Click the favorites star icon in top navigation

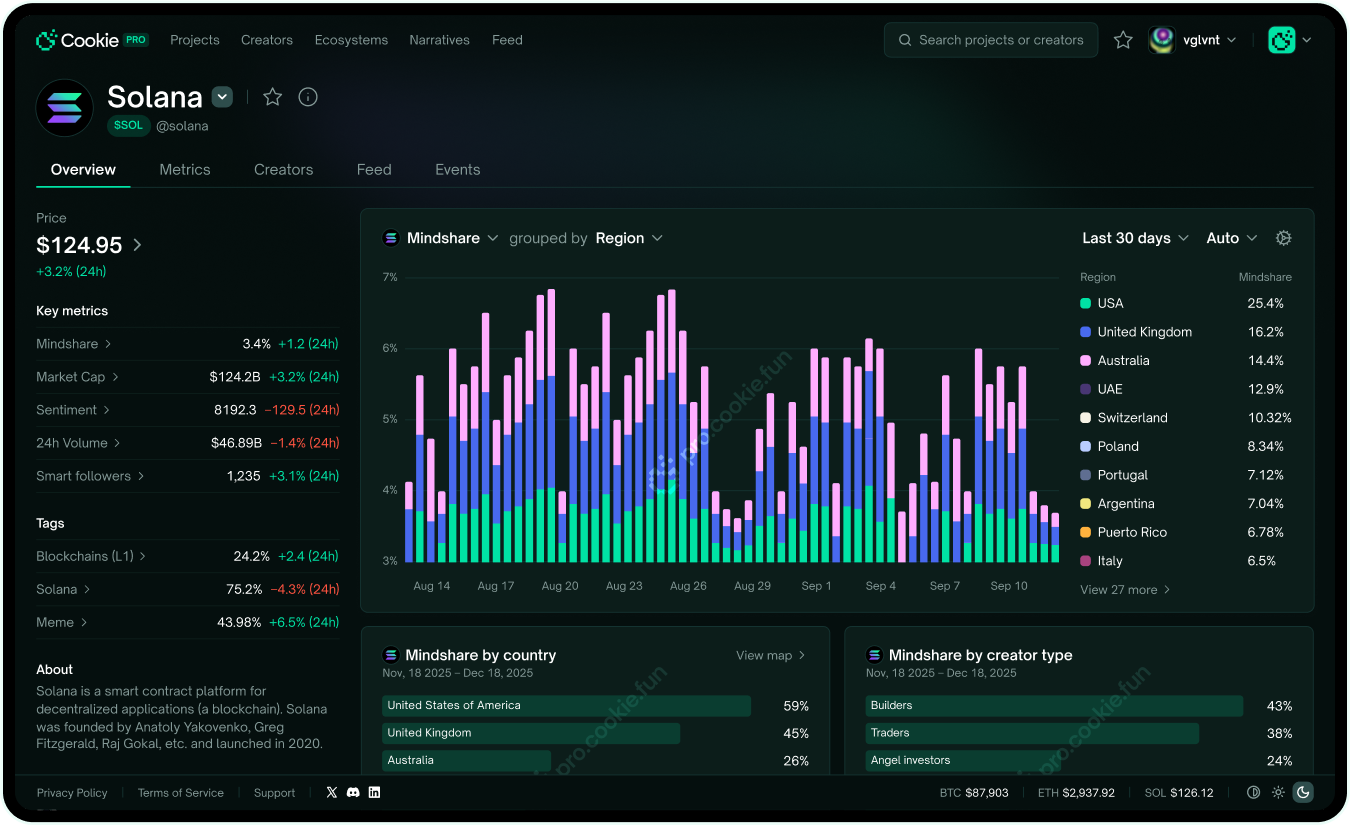1123,40
